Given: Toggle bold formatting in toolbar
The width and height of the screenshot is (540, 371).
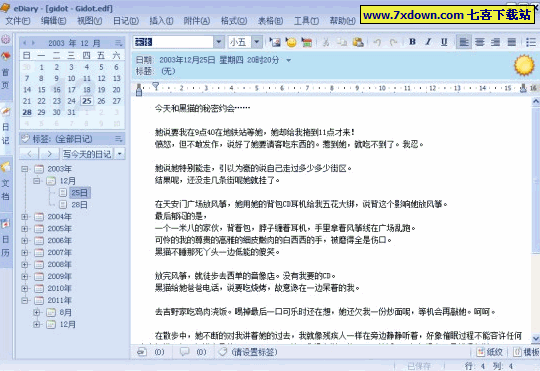Looking at the screenshot, I should coord(412,42).
